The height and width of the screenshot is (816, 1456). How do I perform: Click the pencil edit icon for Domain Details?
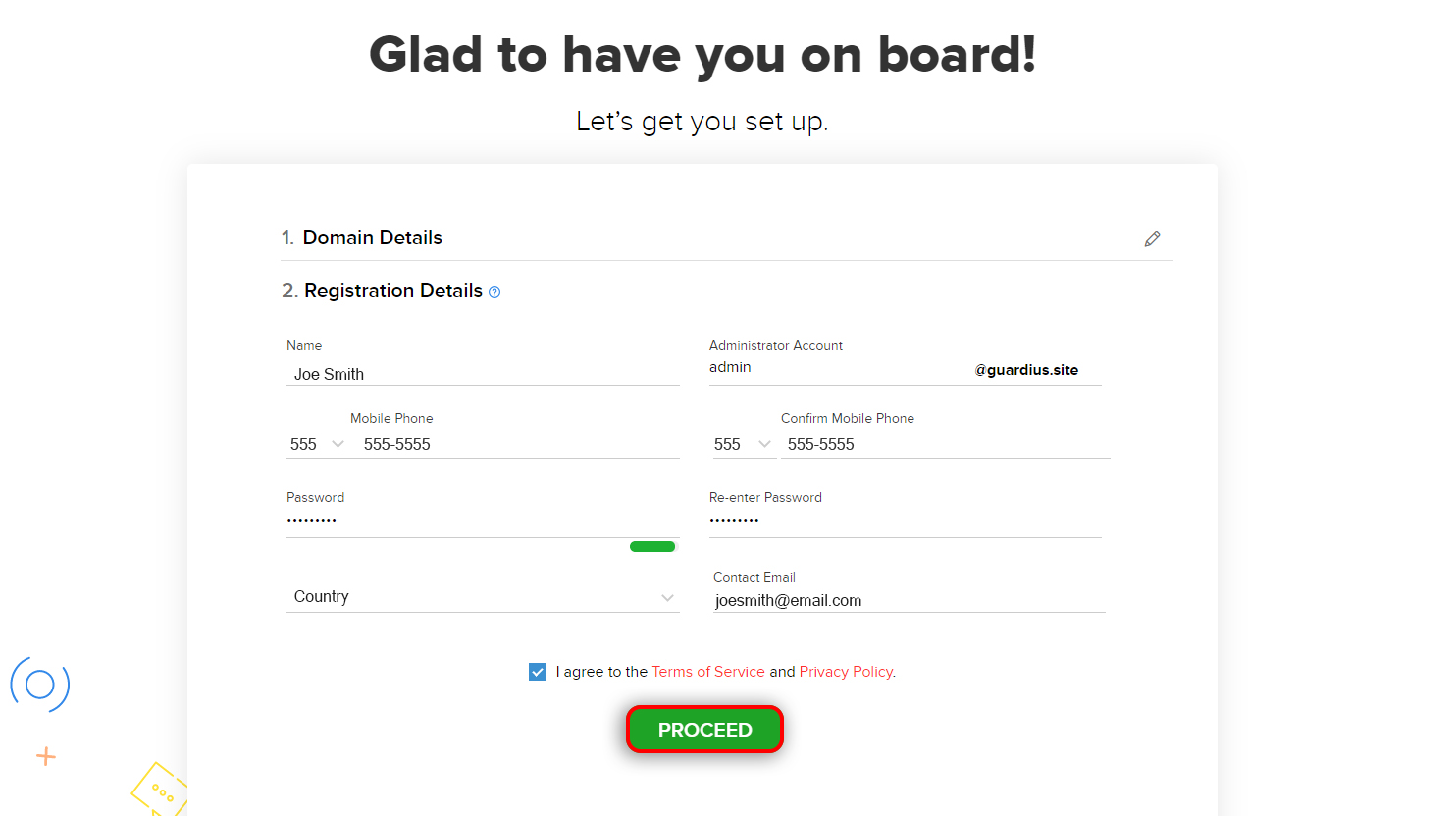1152,239
